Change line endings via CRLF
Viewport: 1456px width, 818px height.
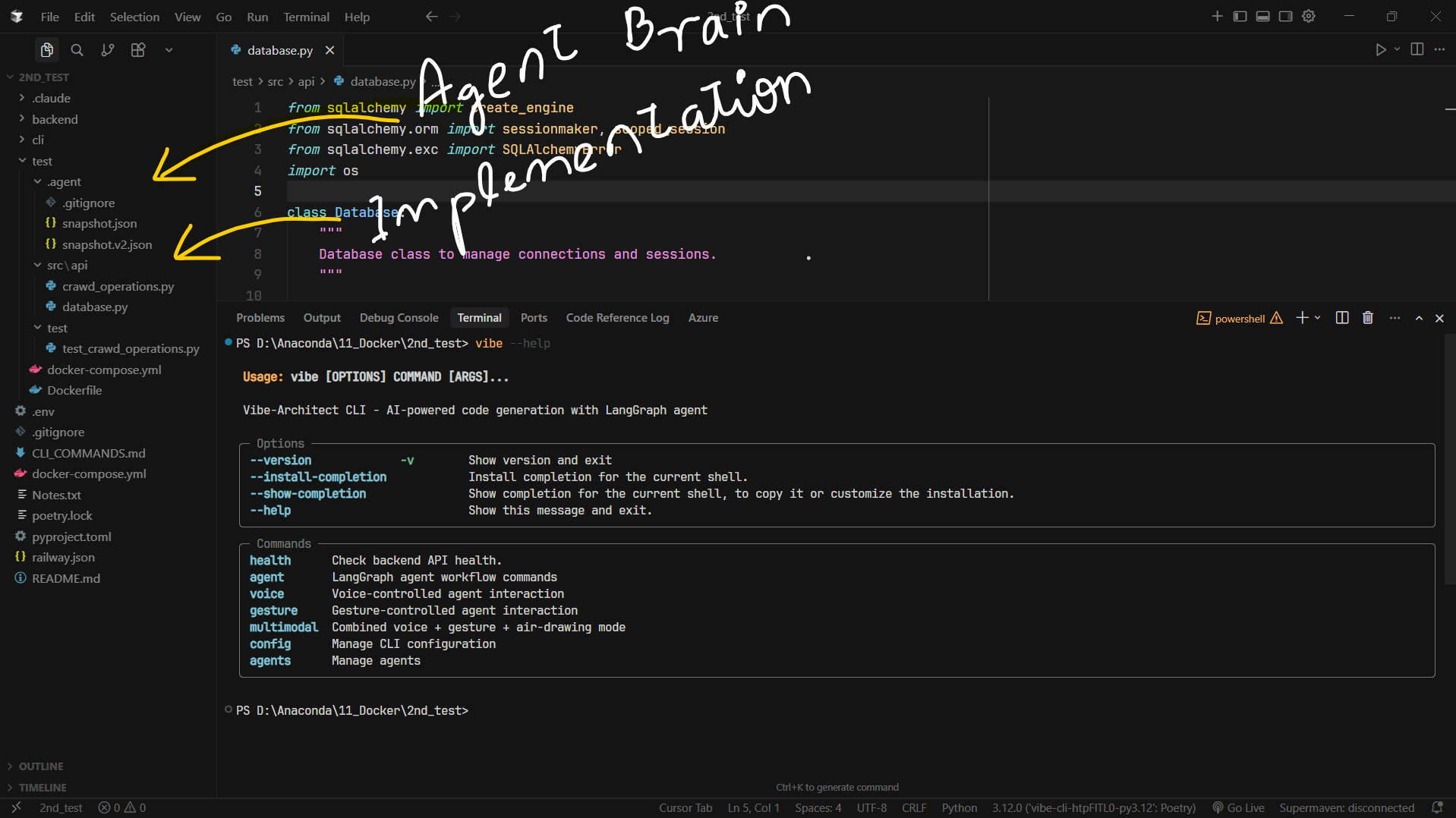[x=914, y=808]
